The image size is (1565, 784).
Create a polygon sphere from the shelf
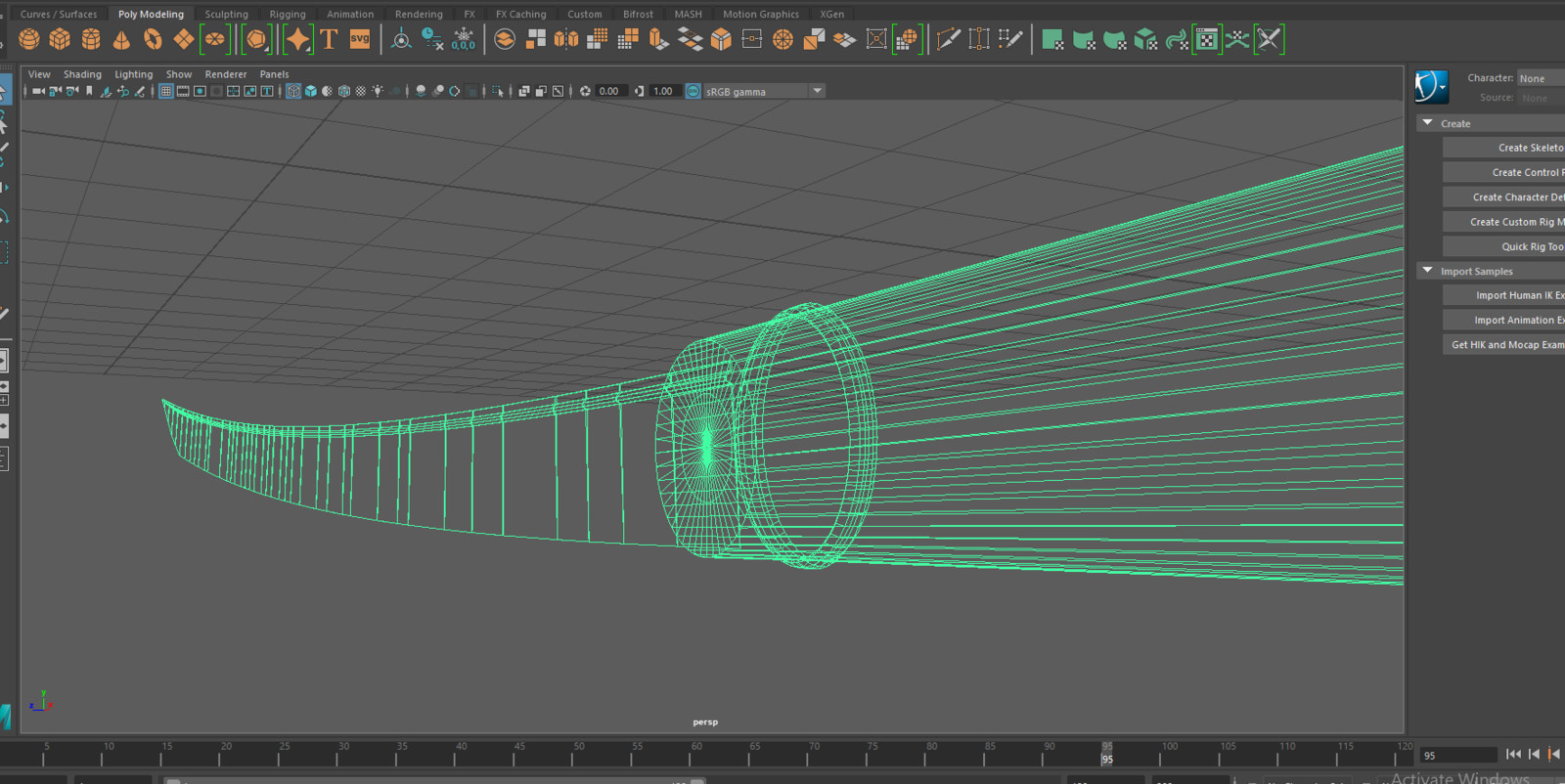point(29,39)
